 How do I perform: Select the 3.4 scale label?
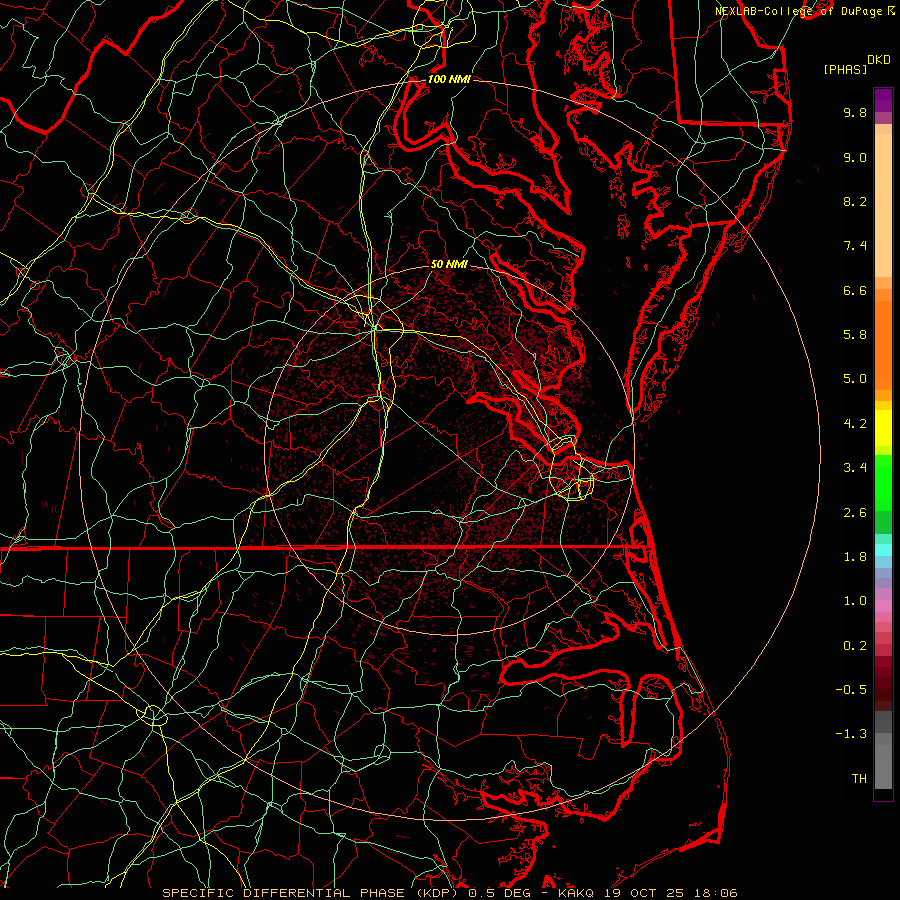tap(855, 468)
